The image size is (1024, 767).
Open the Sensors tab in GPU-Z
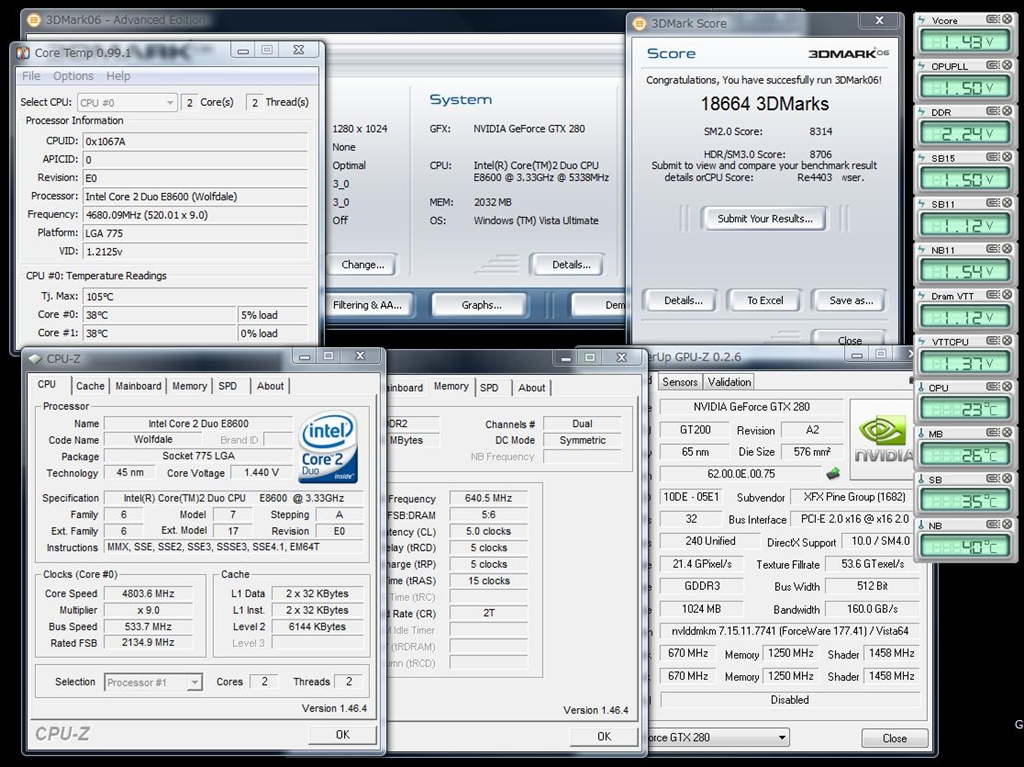680,382
